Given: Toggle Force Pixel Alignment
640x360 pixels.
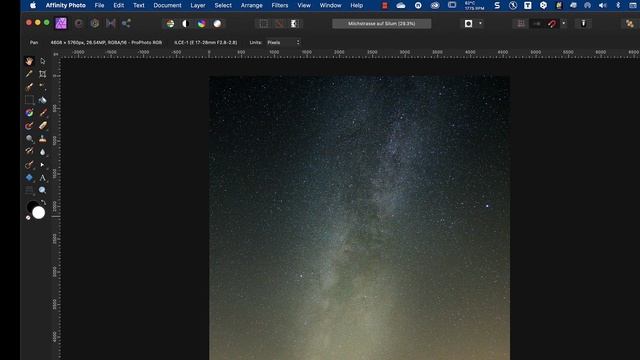Looking at the screenshot, I should (x=521, y=24).
